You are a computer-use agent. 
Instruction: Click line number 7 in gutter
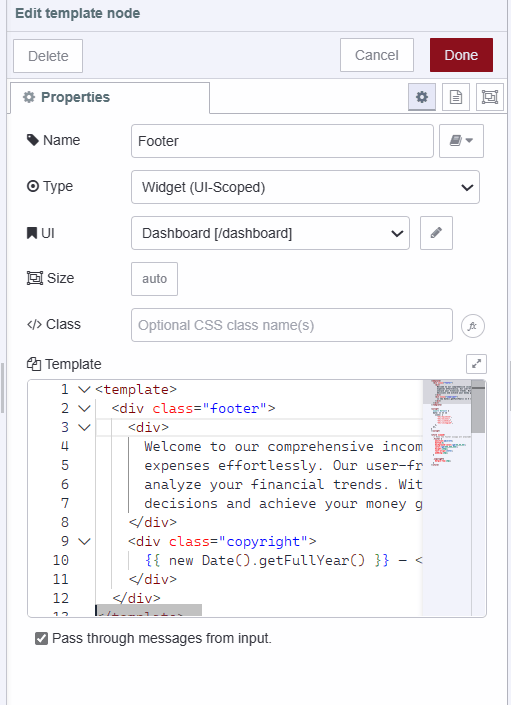[x=65, y=503]
